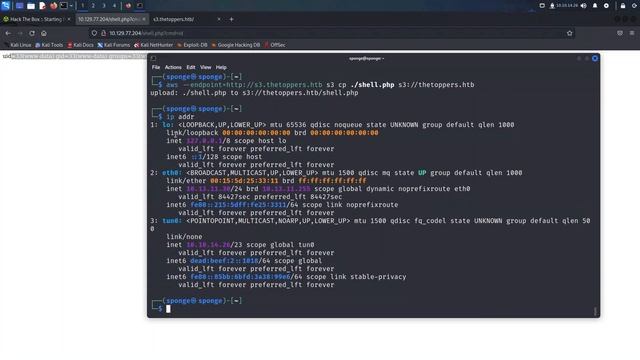Select the terminal task button in the panel

[x=140, y=6]
